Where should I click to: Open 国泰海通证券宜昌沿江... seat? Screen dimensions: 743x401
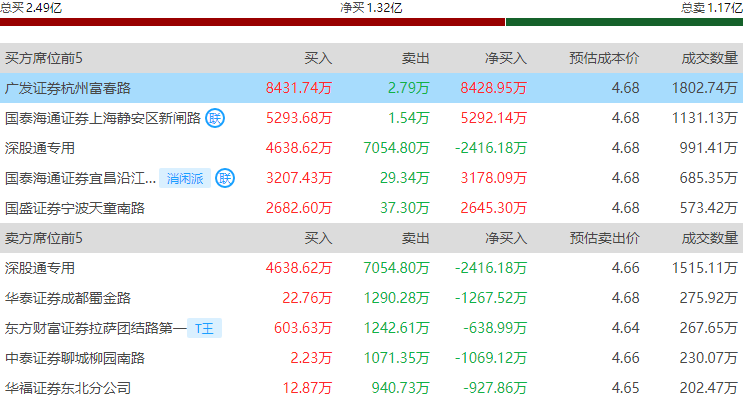(x=80, y=178)
